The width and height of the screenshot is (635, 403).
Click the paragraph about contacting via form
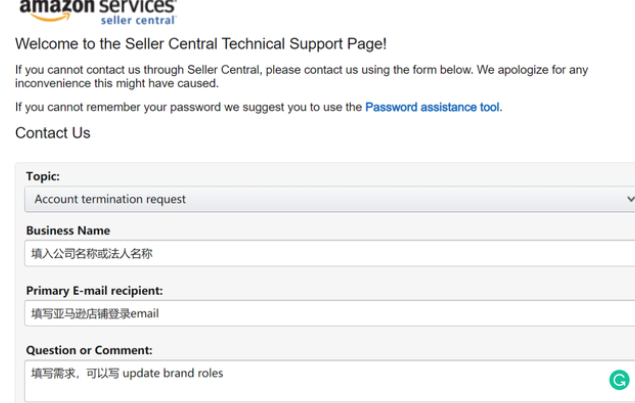pyautogui.click(x=301, y=77)
